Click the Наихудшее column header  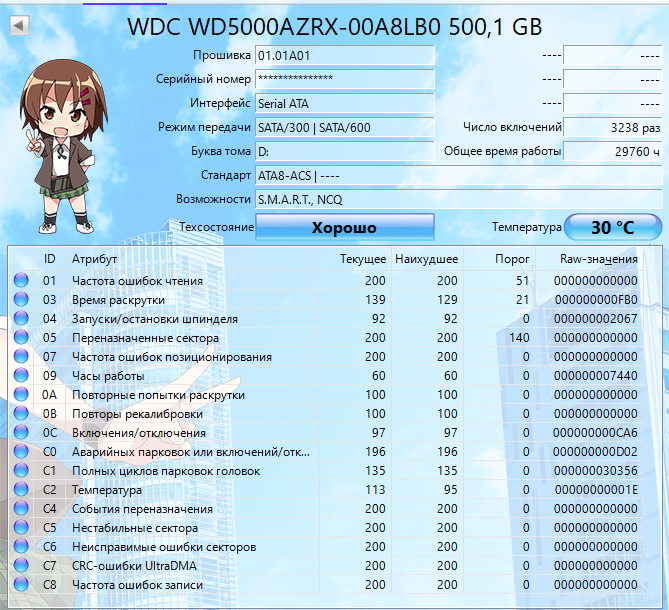[x=427, y=259]
